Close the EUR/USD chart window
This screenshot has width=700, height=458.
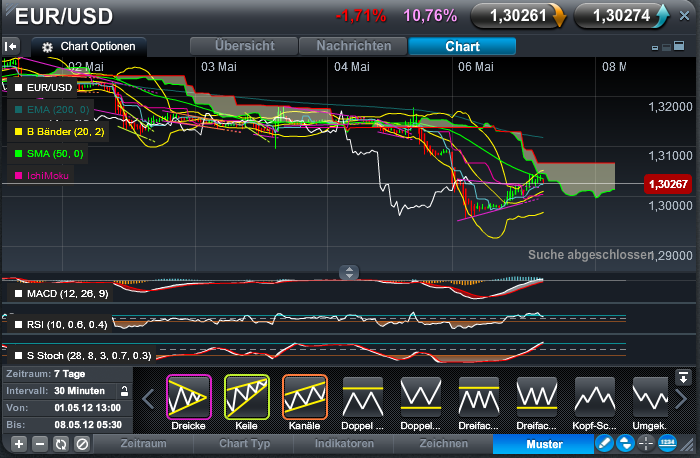[x=684, y=16]
